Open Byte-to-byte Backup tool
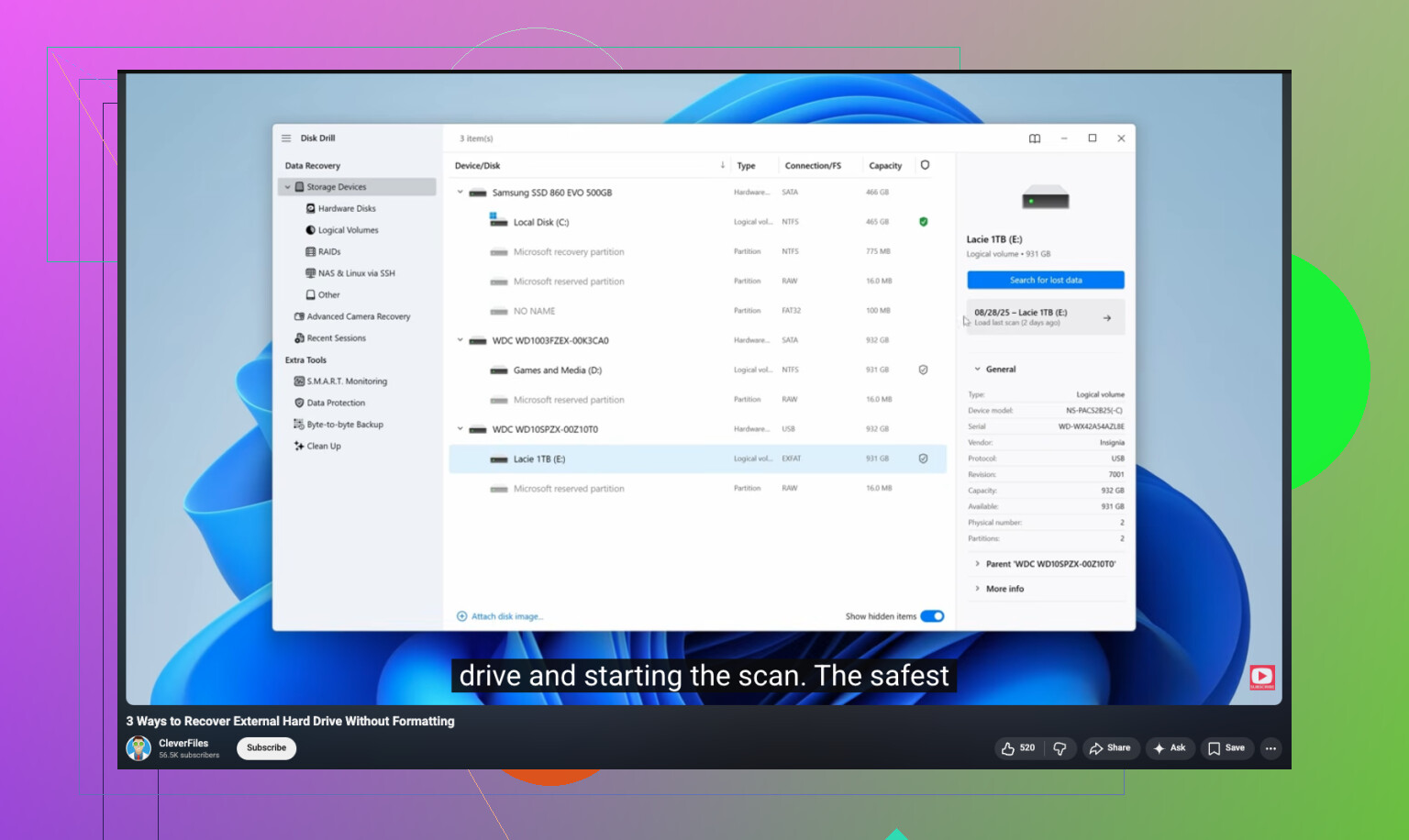 click(345, 425)
